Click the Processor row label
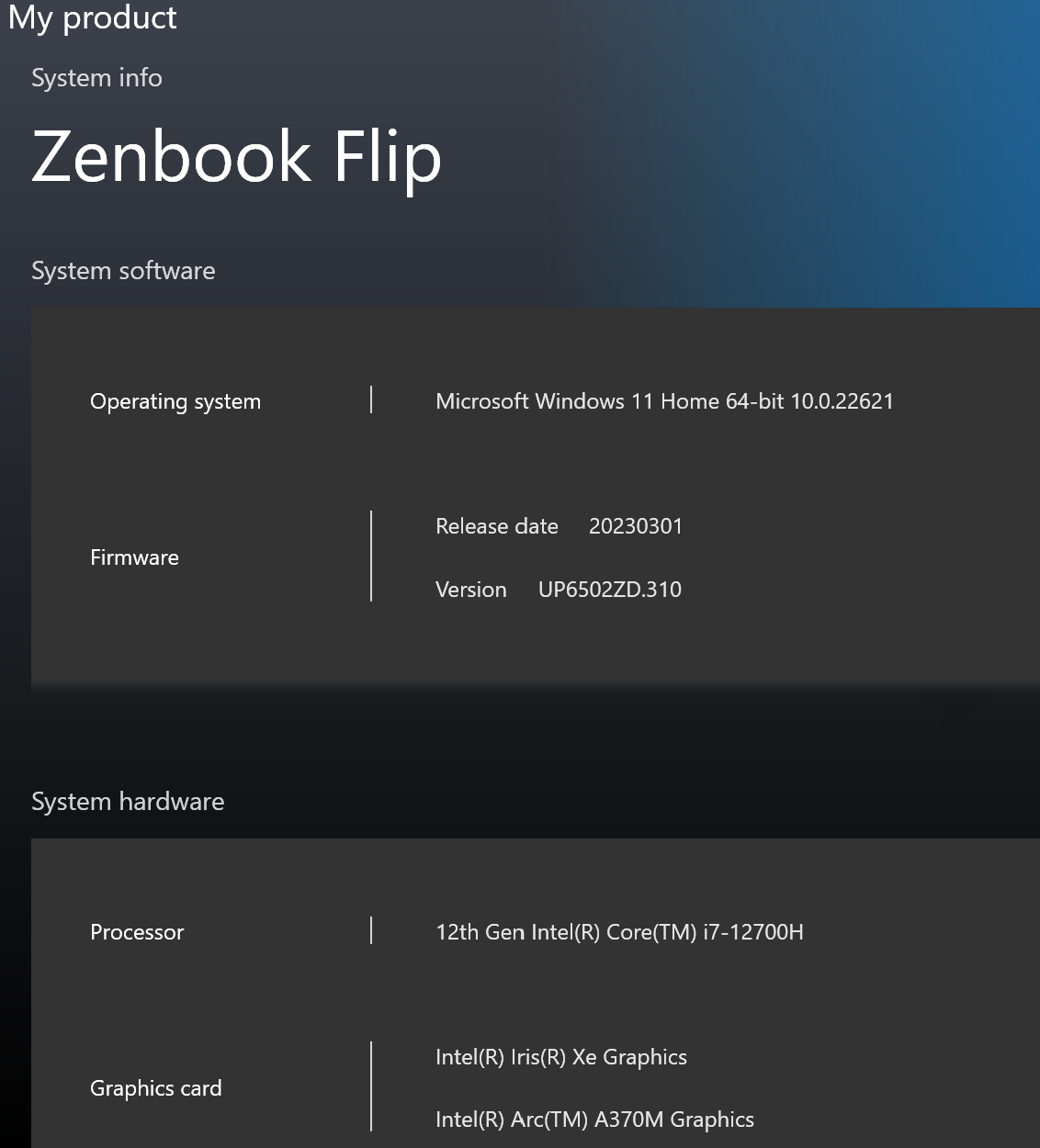 tap(137, 932)
